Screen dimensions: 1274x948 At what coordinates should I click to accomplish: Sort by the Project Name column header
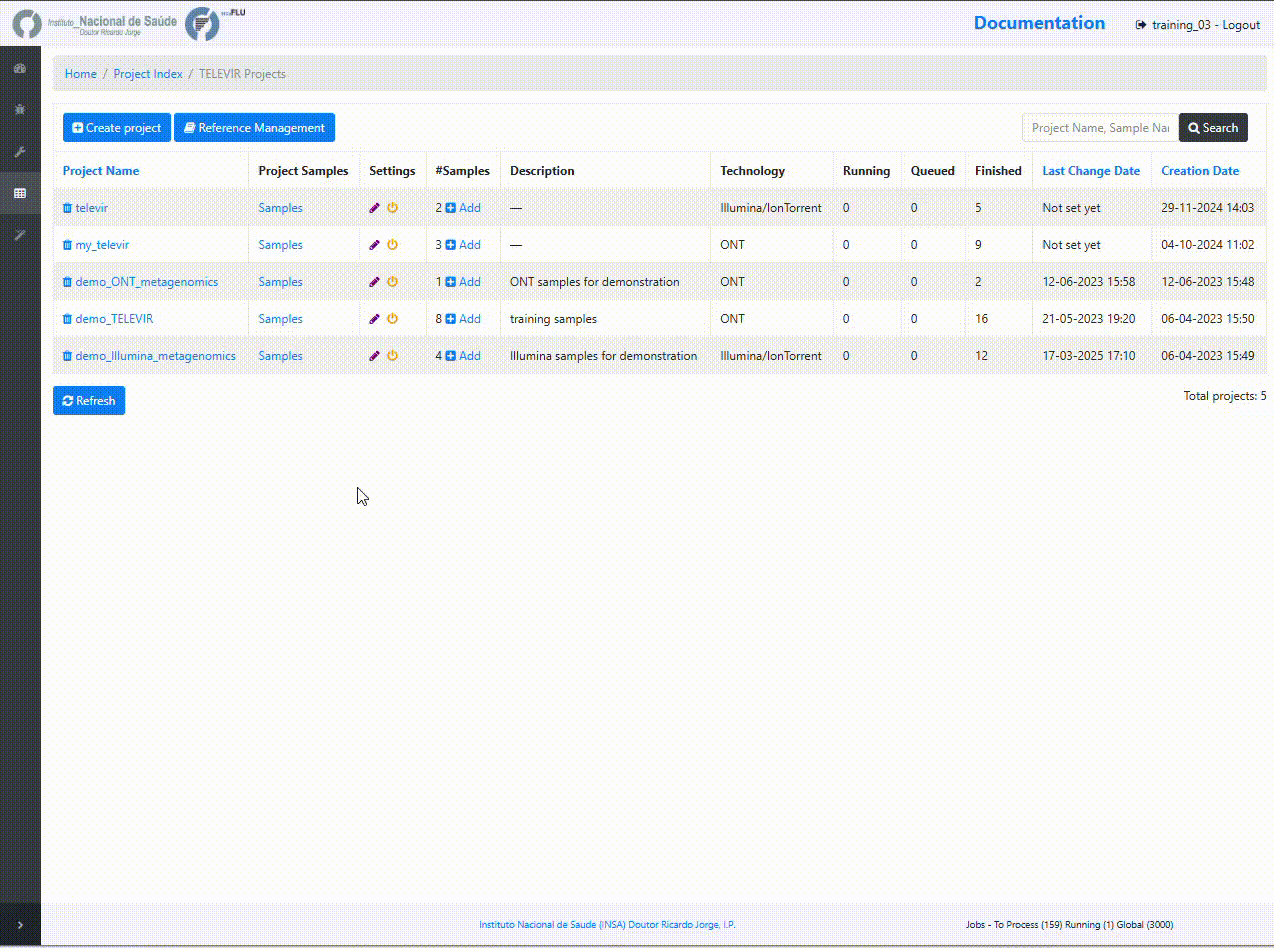[101, 171]
